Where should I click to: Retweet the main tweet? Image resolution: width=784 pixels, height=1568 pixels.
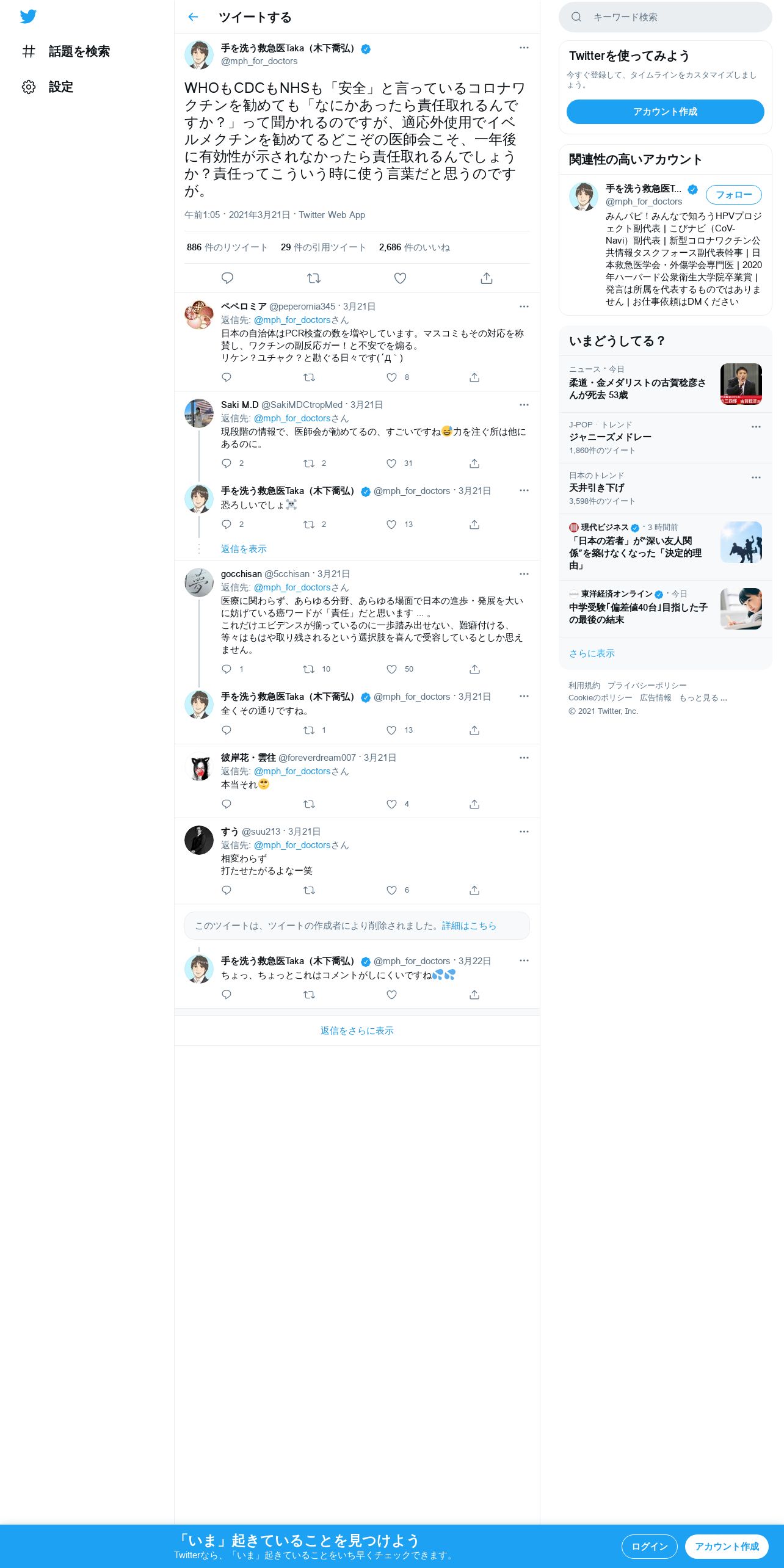tap(314, 278)
